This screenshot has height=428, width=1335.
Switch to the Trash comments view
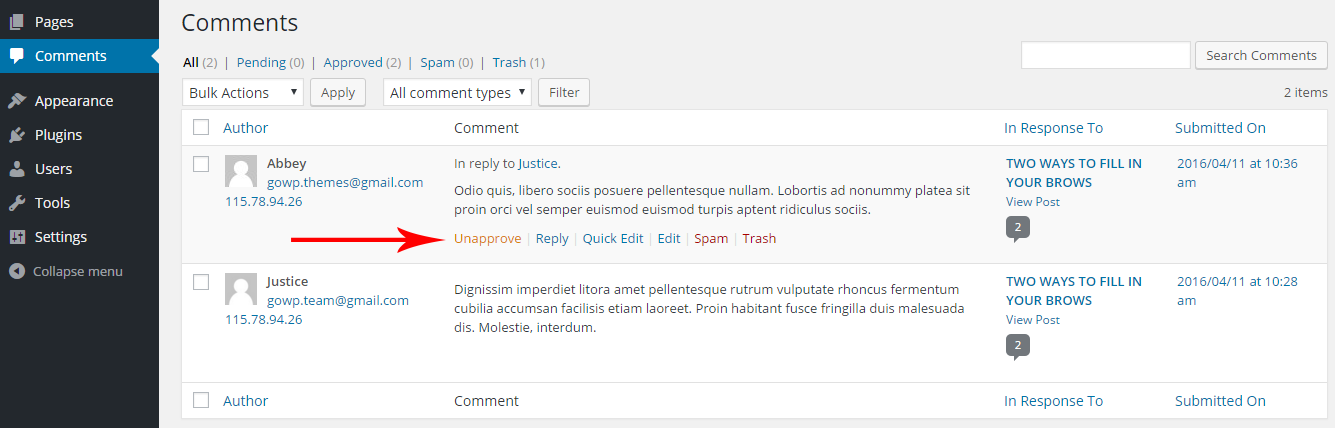509,62
